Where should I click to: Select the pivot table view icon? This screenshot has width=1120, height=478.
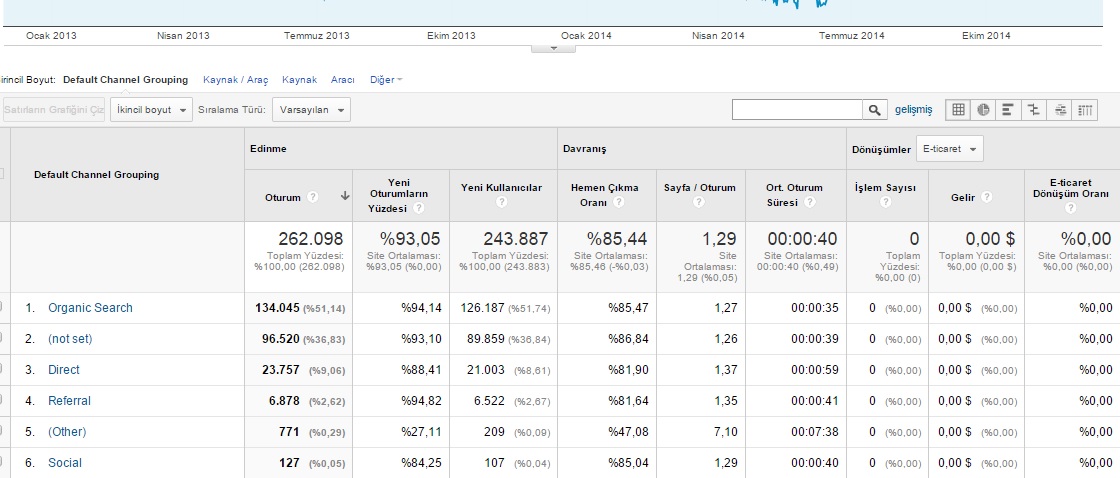(1085, 109)
